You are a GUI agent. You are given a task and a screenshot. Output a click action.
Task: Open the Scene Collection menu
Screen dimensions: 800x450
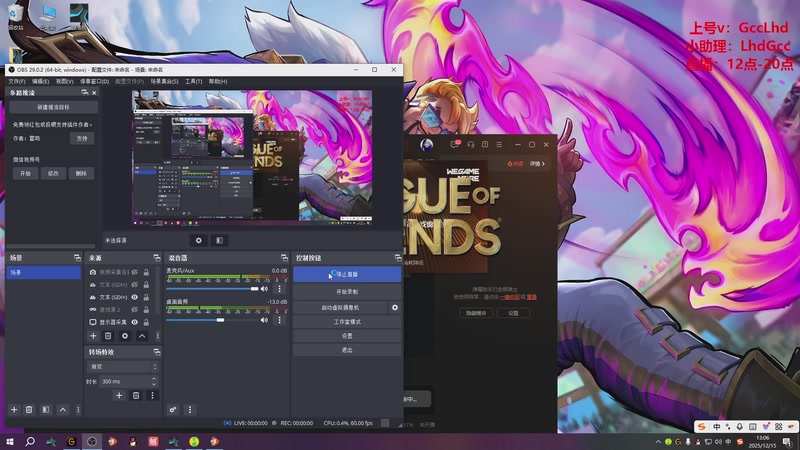click(164, 82)
